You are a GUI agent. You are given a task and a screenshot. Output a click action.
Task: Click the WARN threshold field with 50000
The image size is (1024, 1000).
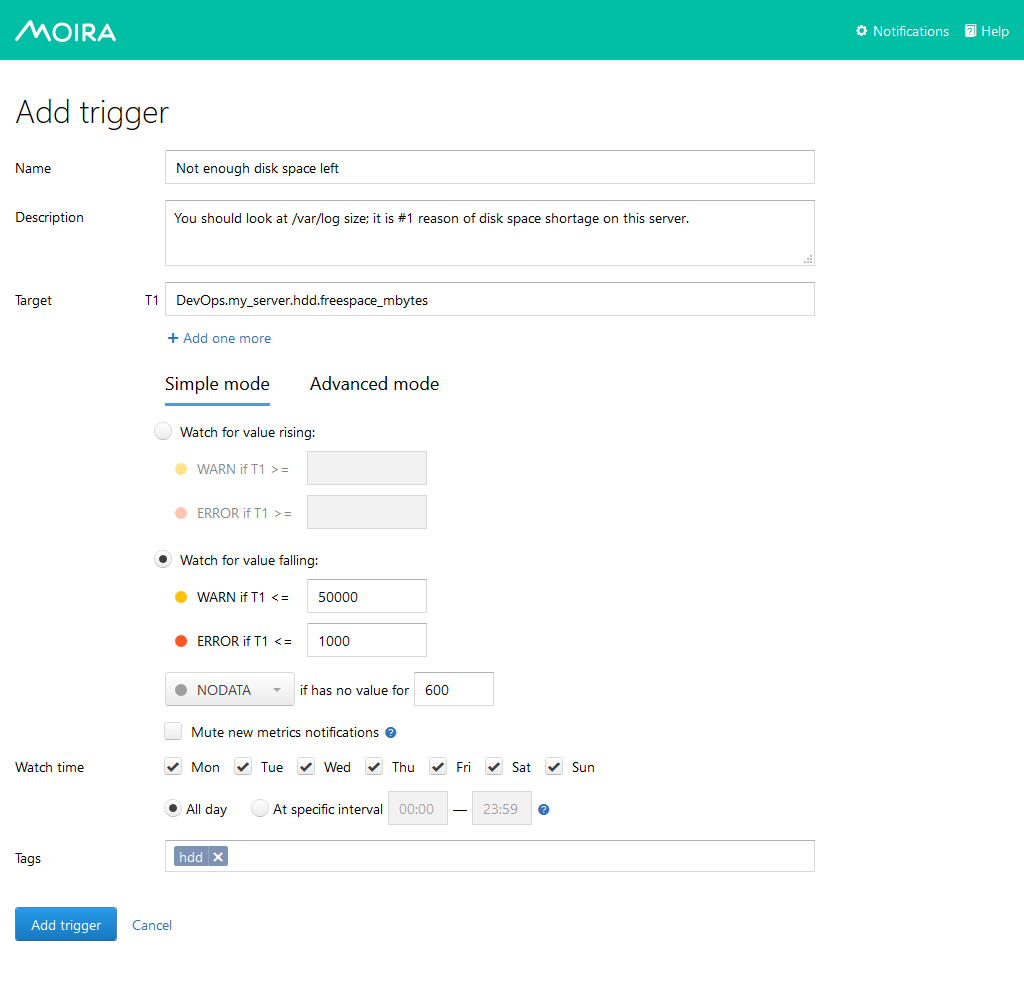coord(366,597)
